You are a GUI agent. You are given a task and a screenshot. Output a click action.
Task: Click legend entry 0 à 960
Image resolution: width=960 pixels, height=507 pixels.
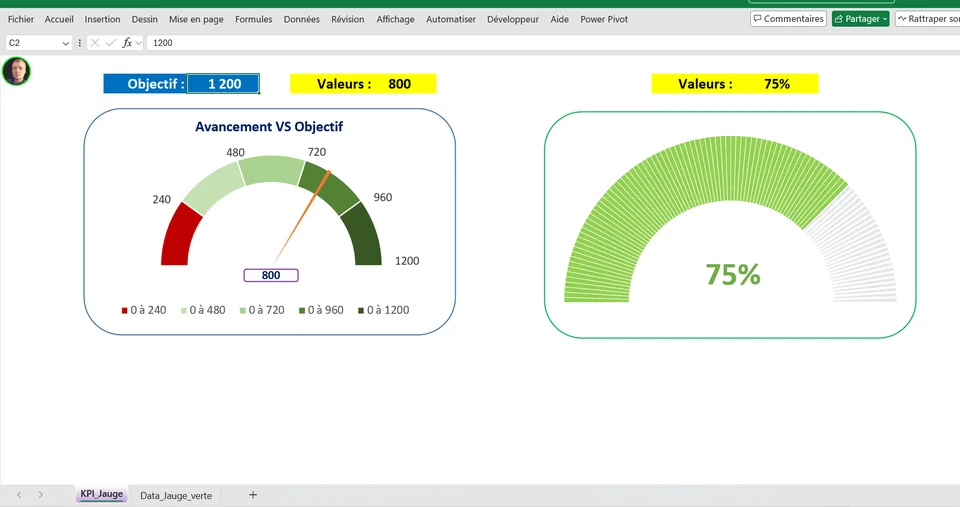click(x=321, y=310)
